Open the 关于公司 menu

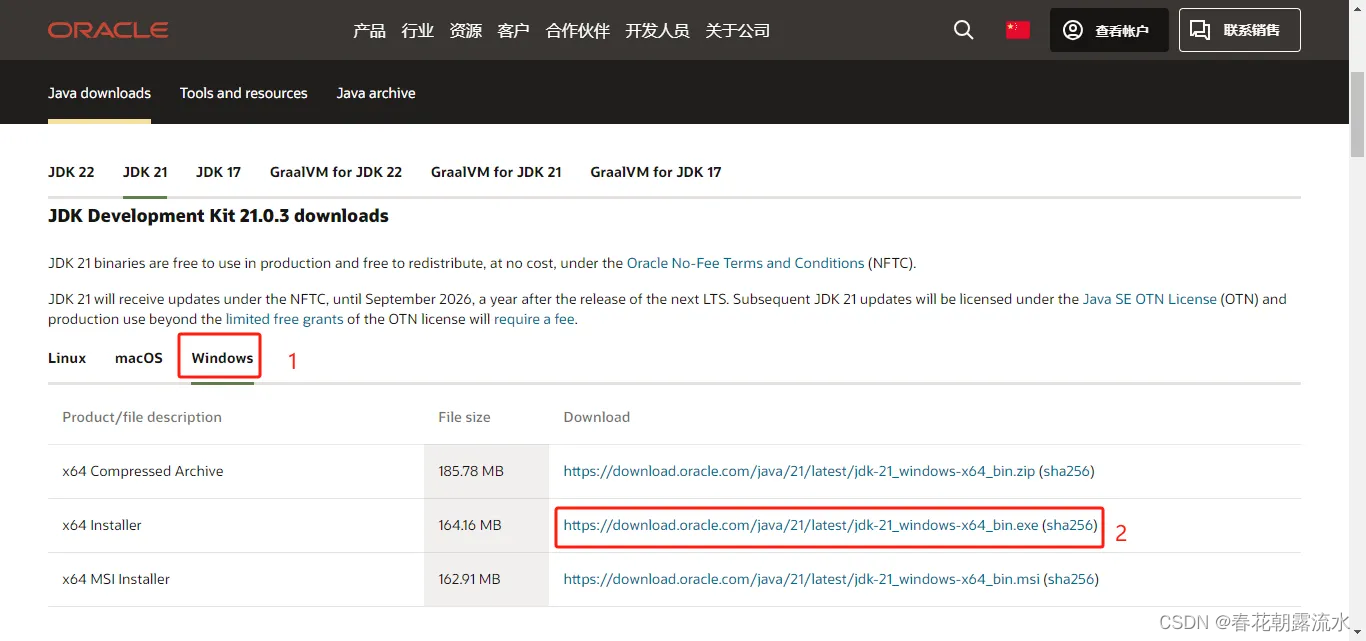click(738, 31)
